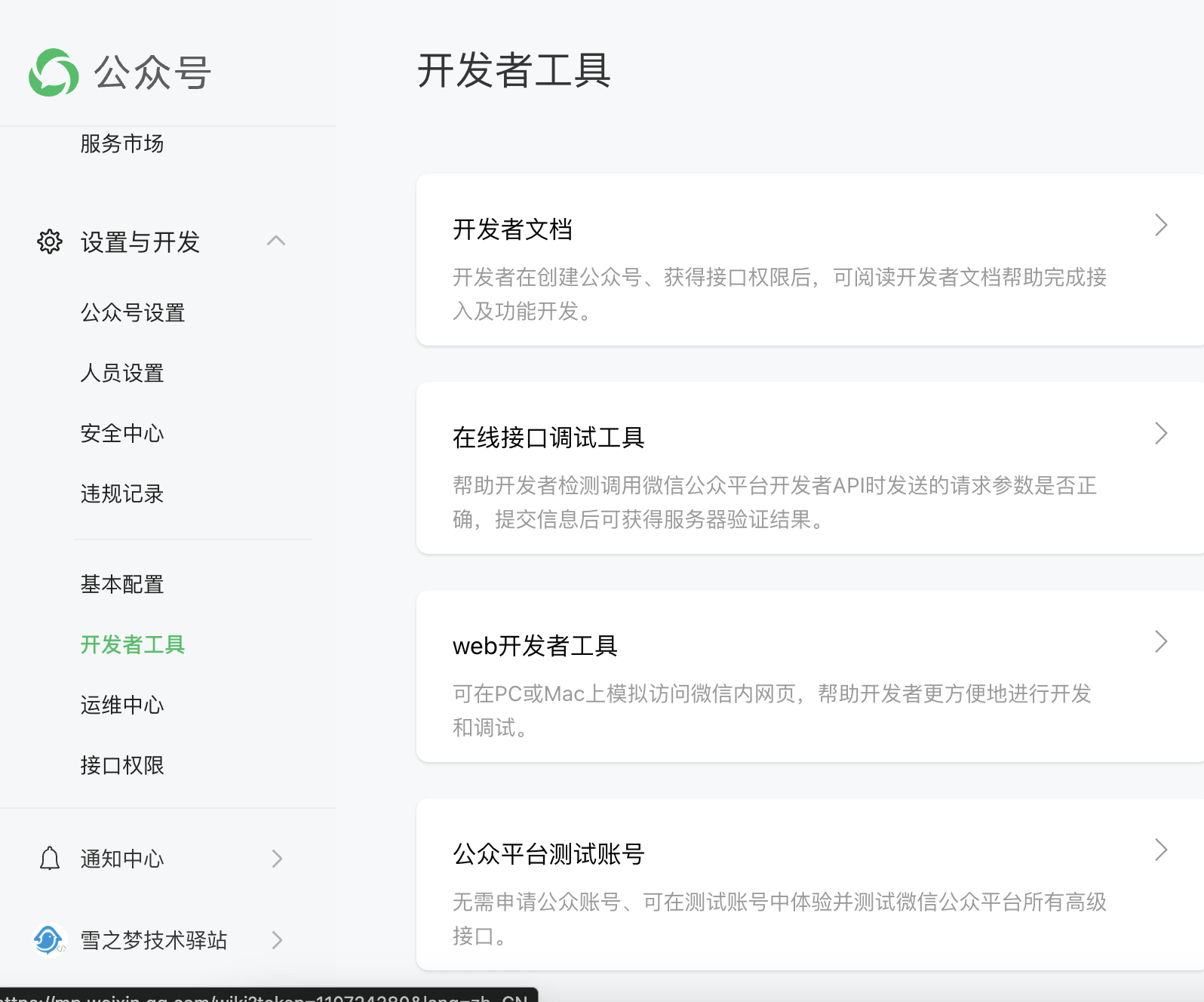
Task: Click the 设置与开发 gear icon
Action: [x=50, y=241]
